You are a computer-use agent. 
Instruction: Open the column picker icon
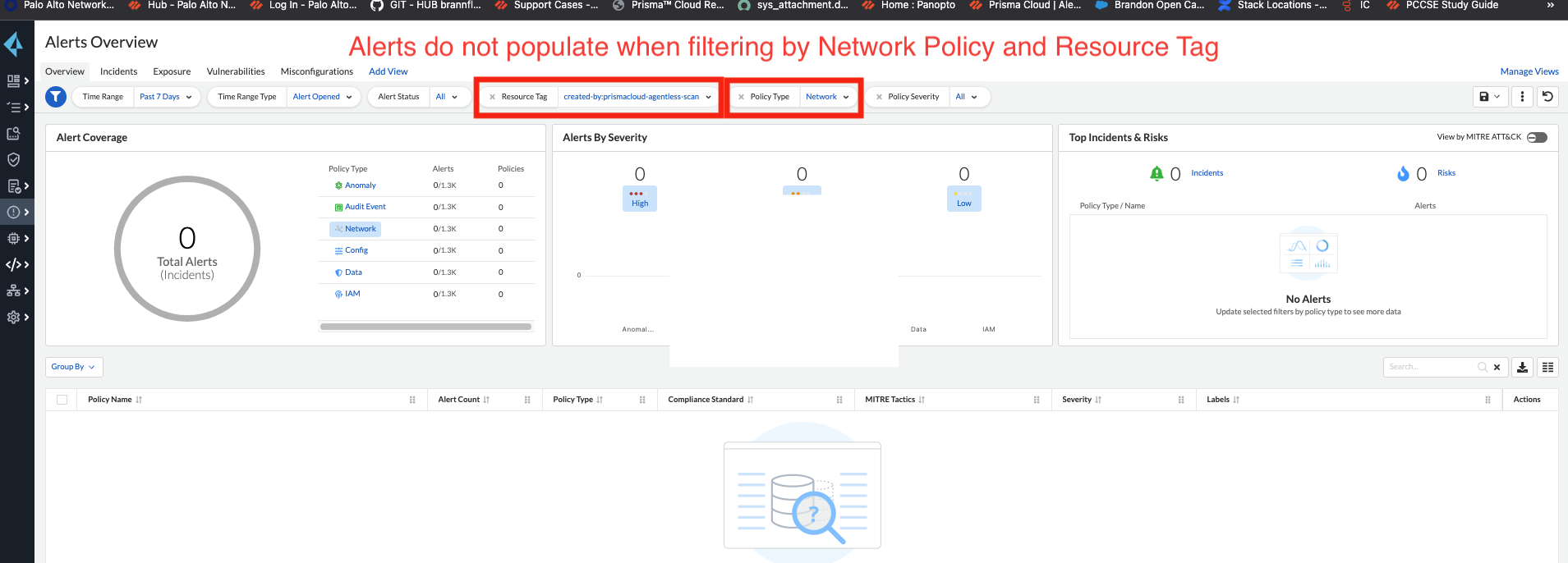pyautogui.click(x=1547, y=367)
